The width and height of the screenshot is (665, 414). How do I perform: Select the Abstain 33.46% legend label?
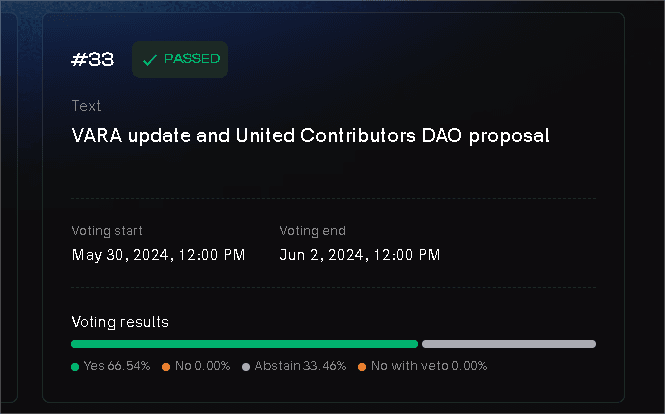300,367
